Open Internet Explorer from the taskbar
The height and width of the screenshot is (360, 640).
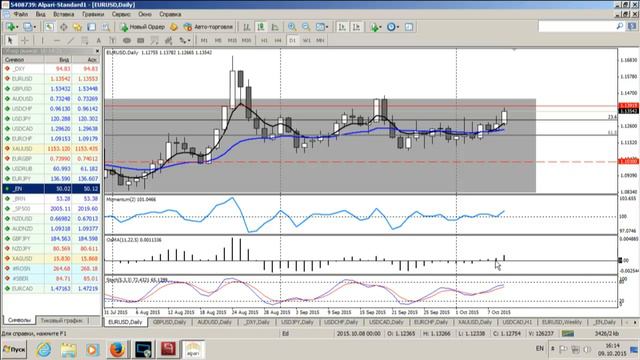(x=43, y=349)
